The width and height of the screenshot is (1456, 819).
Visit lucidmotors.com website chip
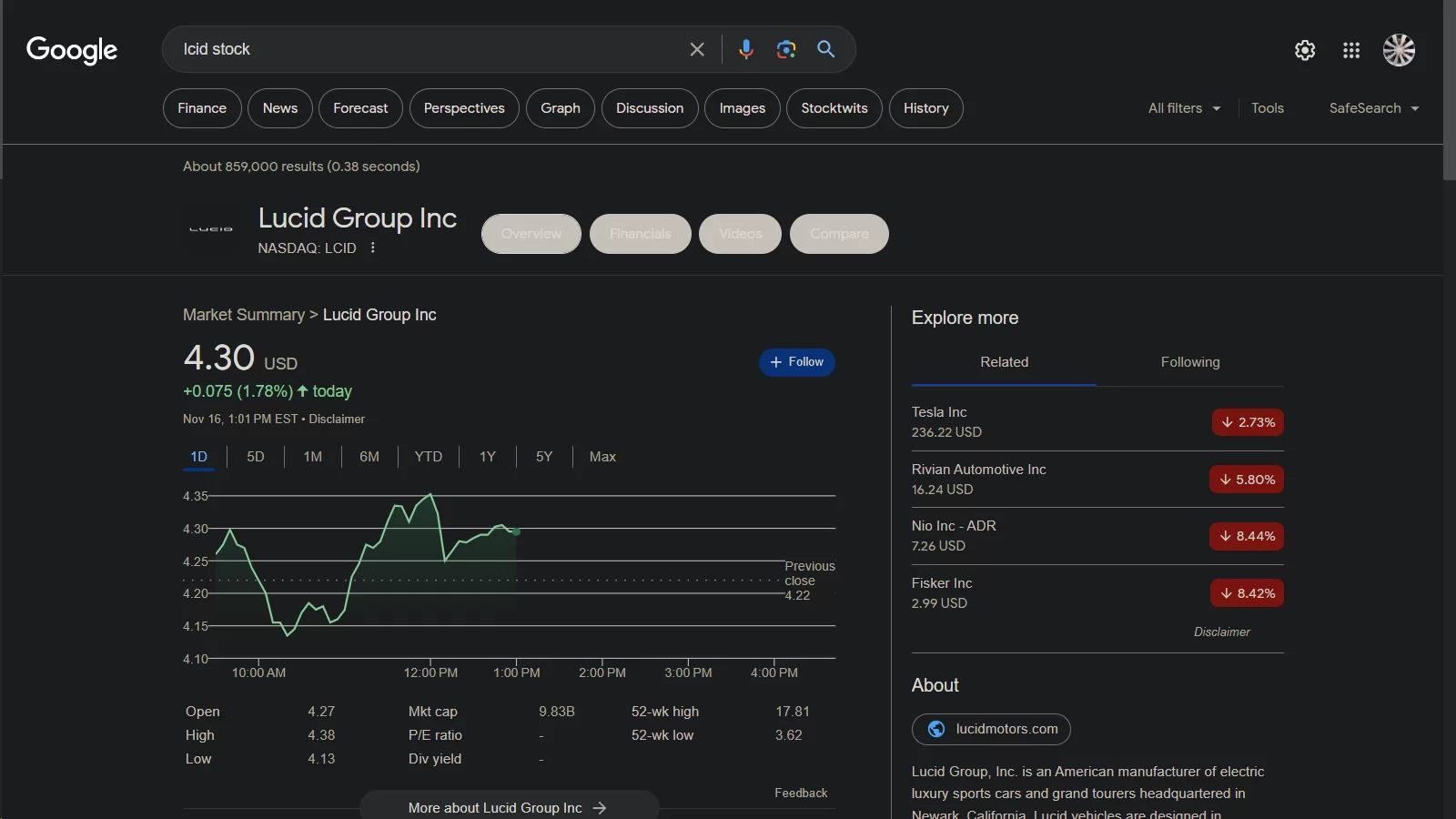pyautogui.click(x=991, y=729)
